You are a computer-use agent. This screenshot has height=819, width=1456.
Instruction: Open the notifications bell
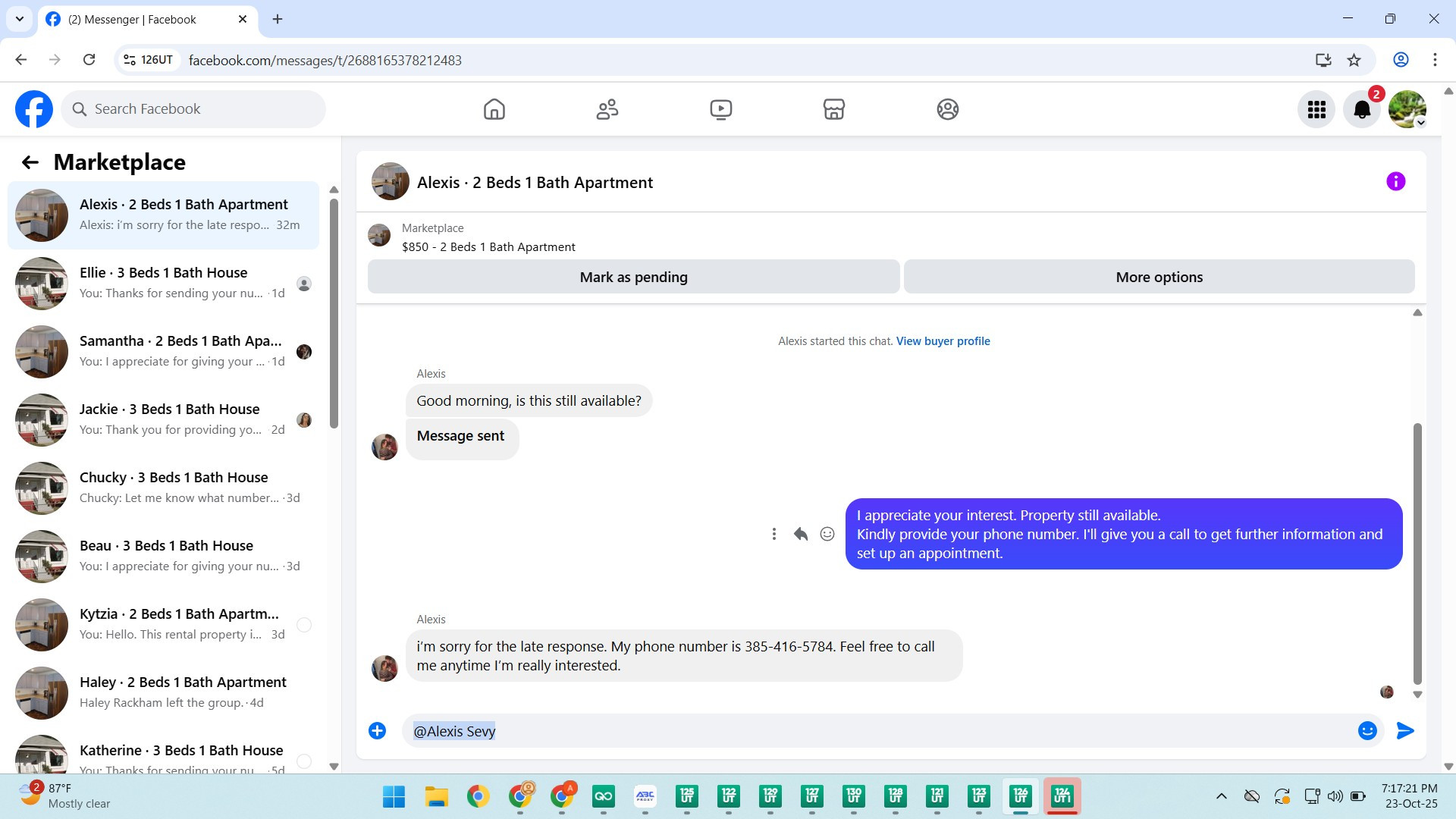point(1361,109)
